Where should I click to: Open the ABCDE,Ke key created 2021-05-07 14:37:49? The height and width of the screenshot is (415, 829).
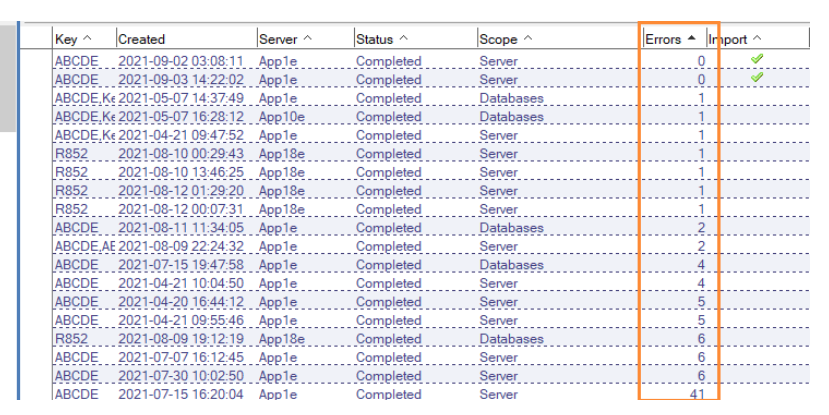click(x=84, y=98)
